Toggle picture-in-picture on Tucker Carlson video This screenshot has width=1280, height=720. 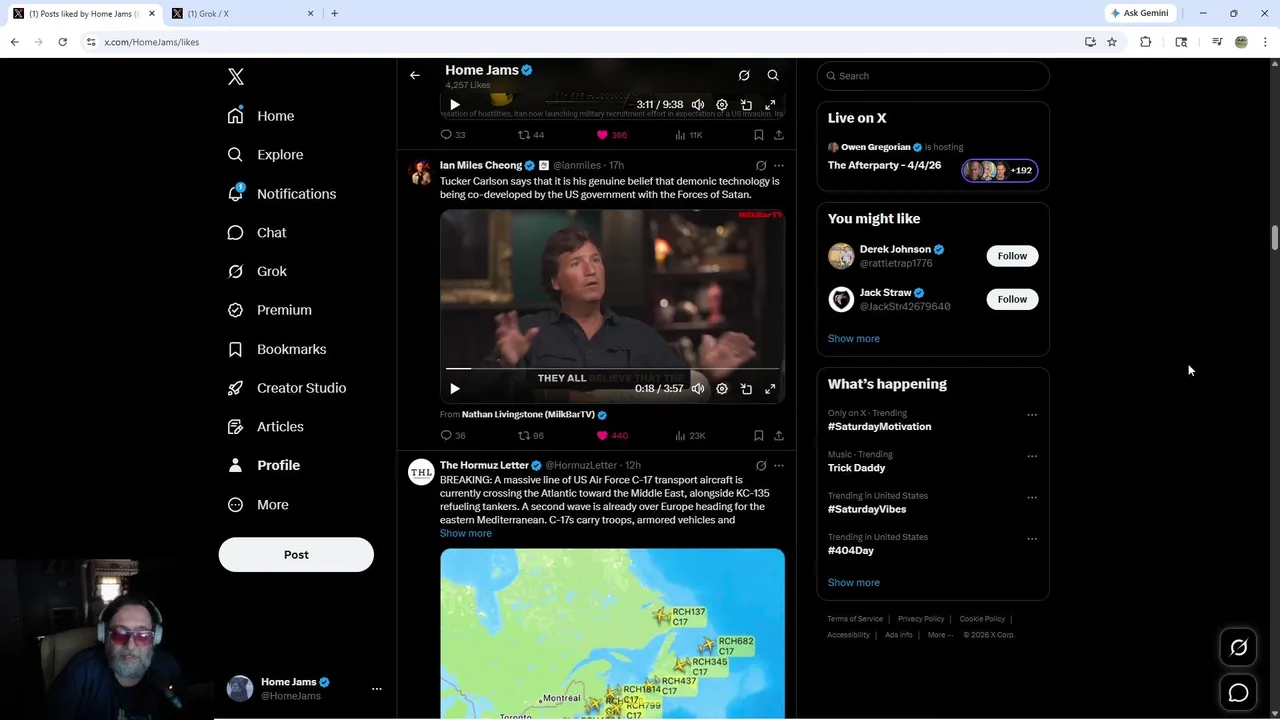pyautogui.click(x=746, y=389)
